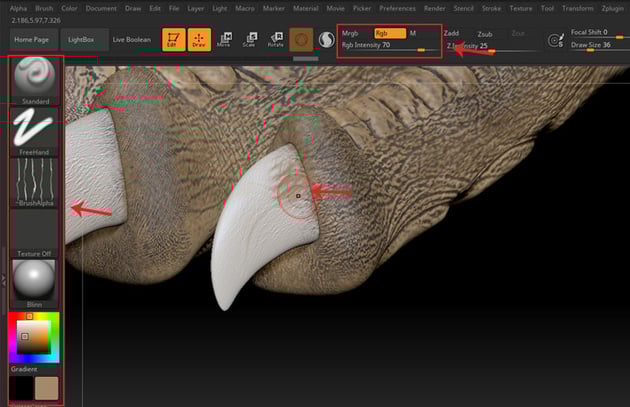Open the Edit menu

[155, 8]
